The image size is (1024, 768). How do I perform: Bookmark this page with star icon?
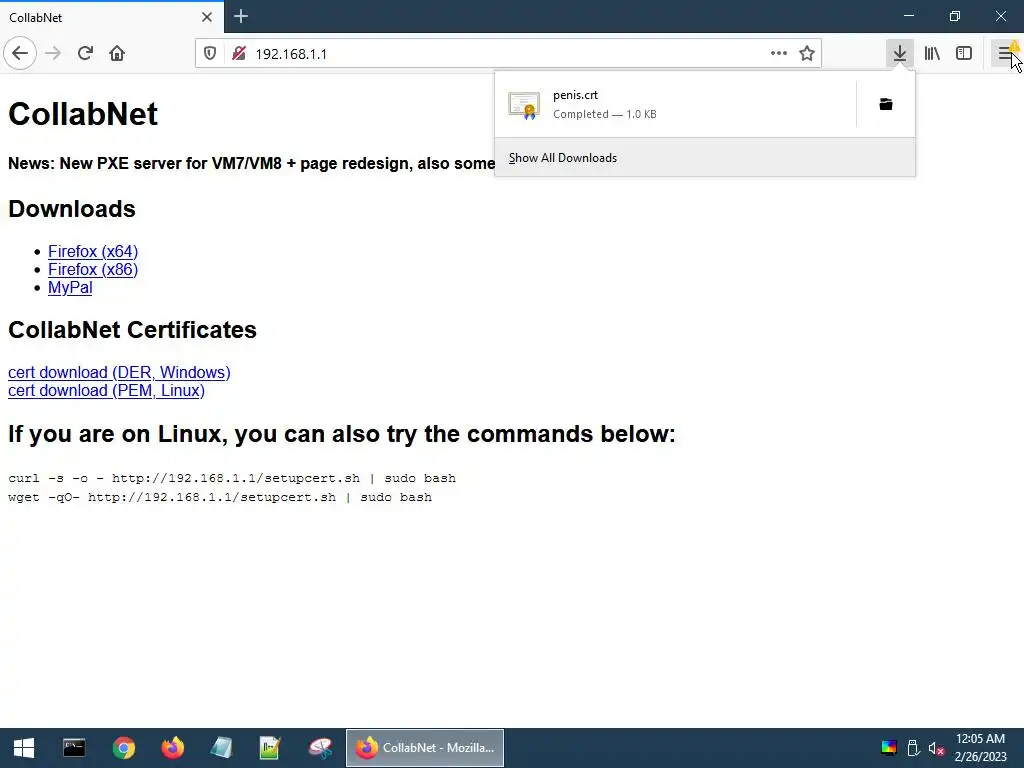pyautogui.click(x=807, y=53)
